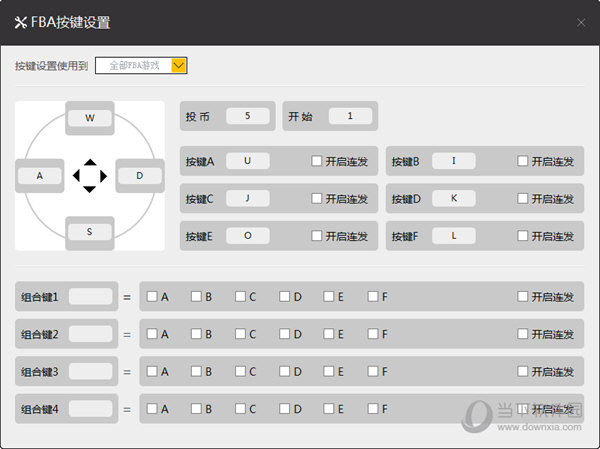600x449 pixels.
Task: Edit the 开始 key field showing 1
Action: point(350,116)
